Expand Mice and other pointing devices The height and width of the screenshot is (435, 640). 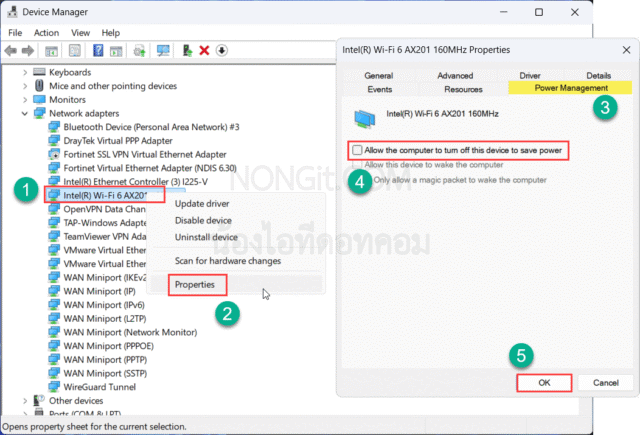[x=25, y=86]
